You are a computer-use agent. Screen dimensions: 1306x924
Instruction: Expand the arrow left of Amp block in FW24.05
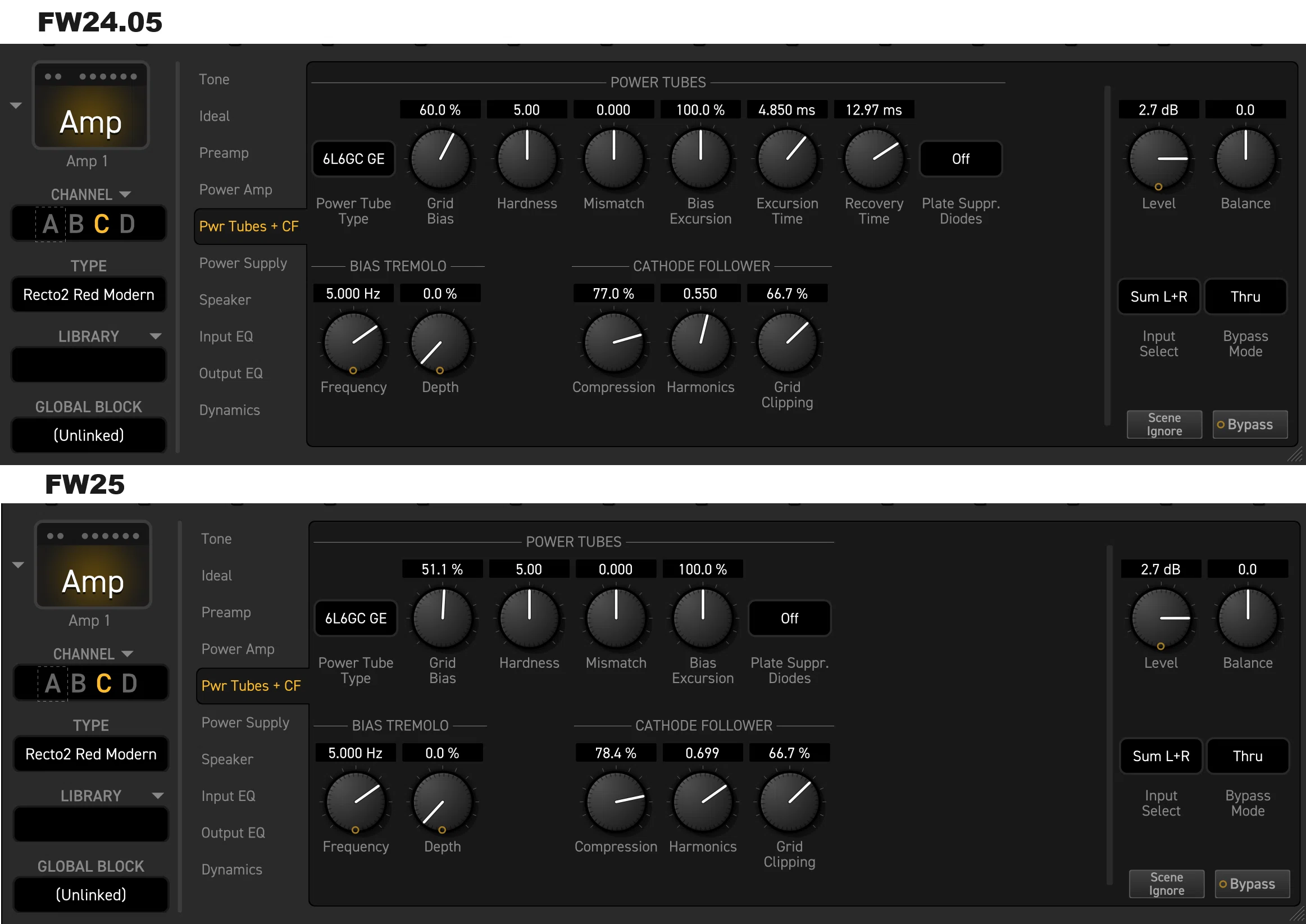[16, 106]
